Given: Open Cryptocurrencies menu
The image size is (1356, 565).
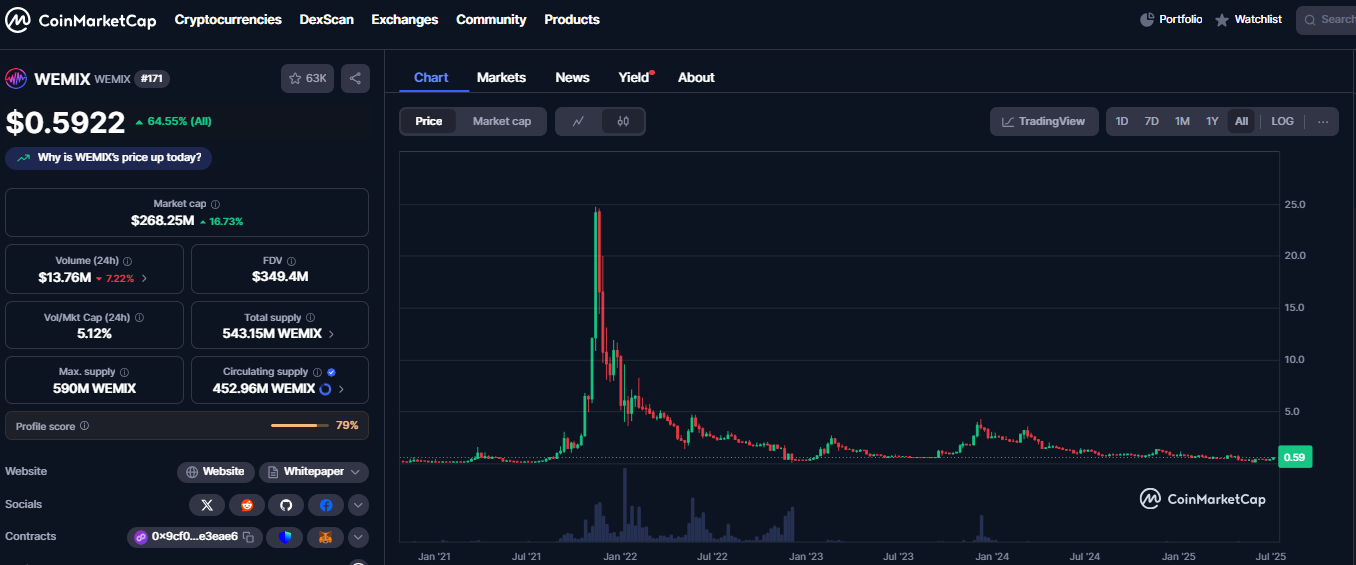Looking at the screenshot, I should click(x=228, y=19).
